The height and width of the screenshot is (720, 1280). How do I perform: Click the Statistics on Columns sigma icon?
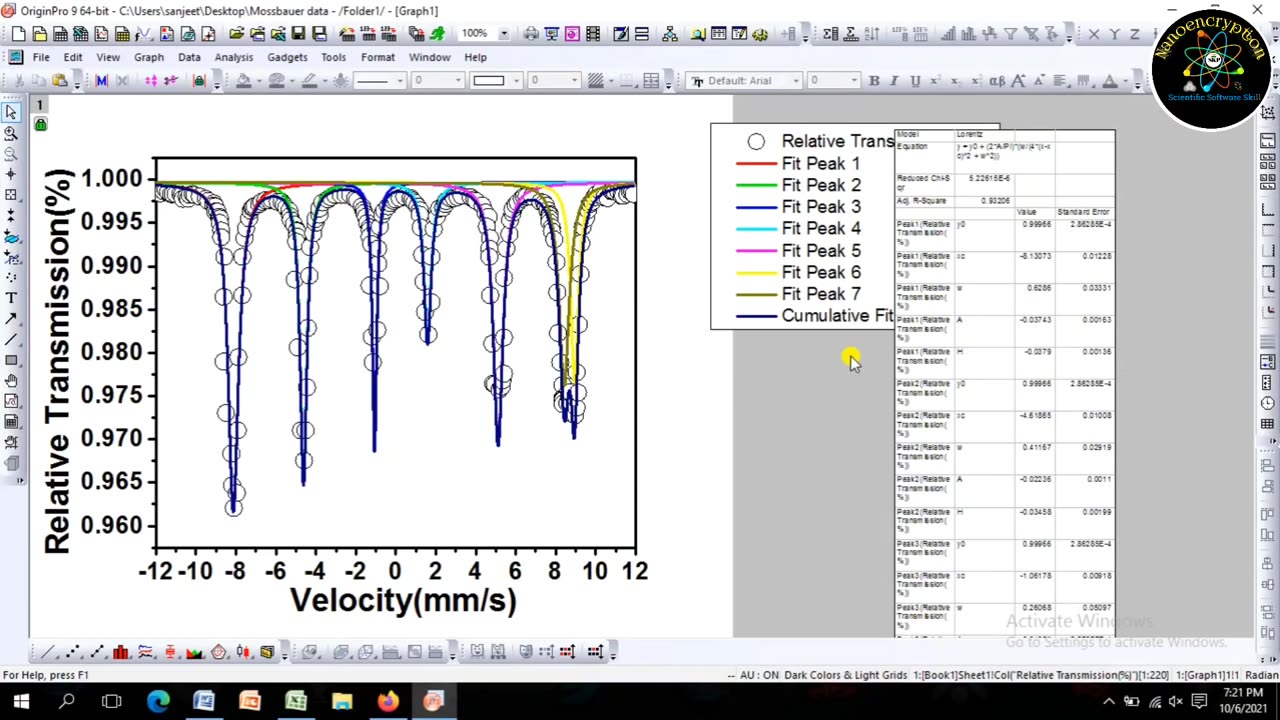click(x=831, y=34)
